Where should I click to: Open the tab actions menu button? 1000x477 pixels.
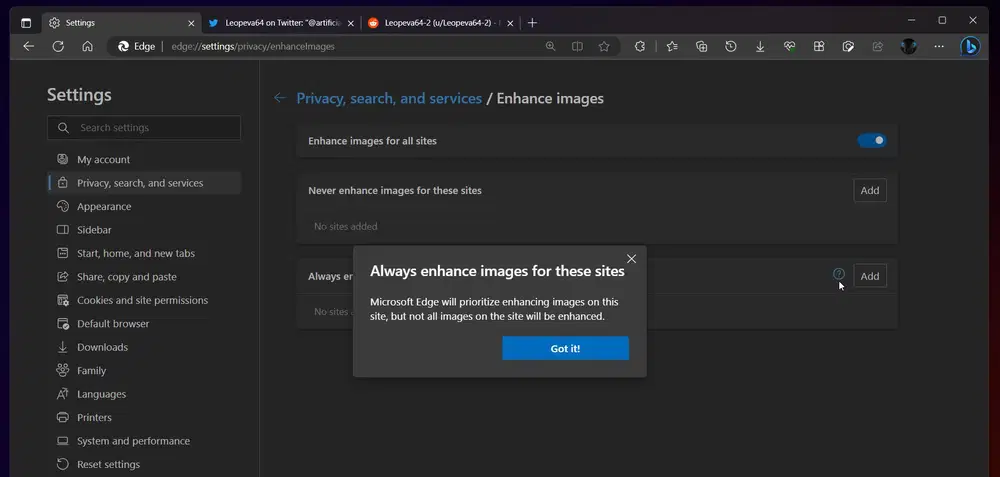26,22
